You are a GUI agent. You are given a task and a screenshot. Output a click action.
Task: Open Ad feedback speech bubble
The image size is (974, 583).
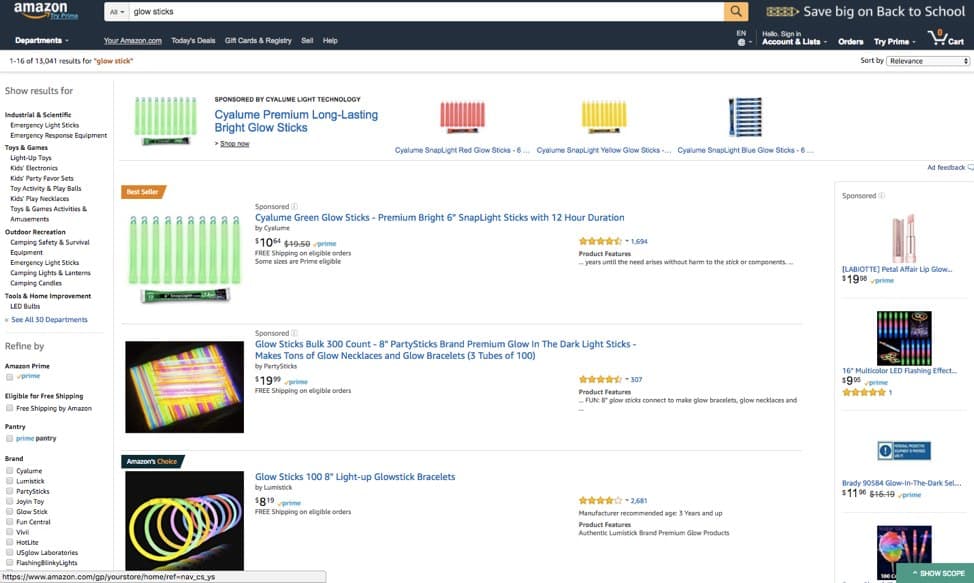pos(970,168)
